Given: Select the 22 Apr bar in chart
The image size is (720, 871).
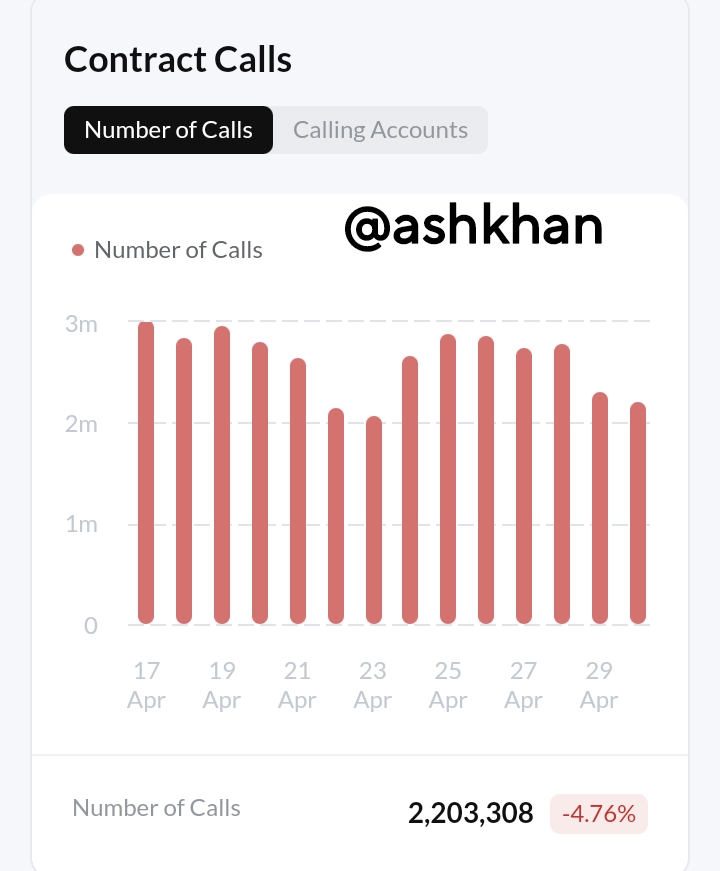Looking at the screenshot, I should (336, 516).
